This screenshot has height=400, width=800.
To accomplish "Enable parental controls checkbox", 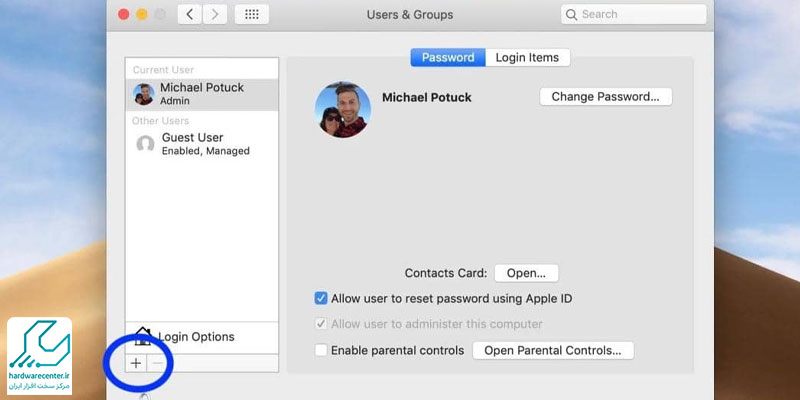I will pos(321,351).
